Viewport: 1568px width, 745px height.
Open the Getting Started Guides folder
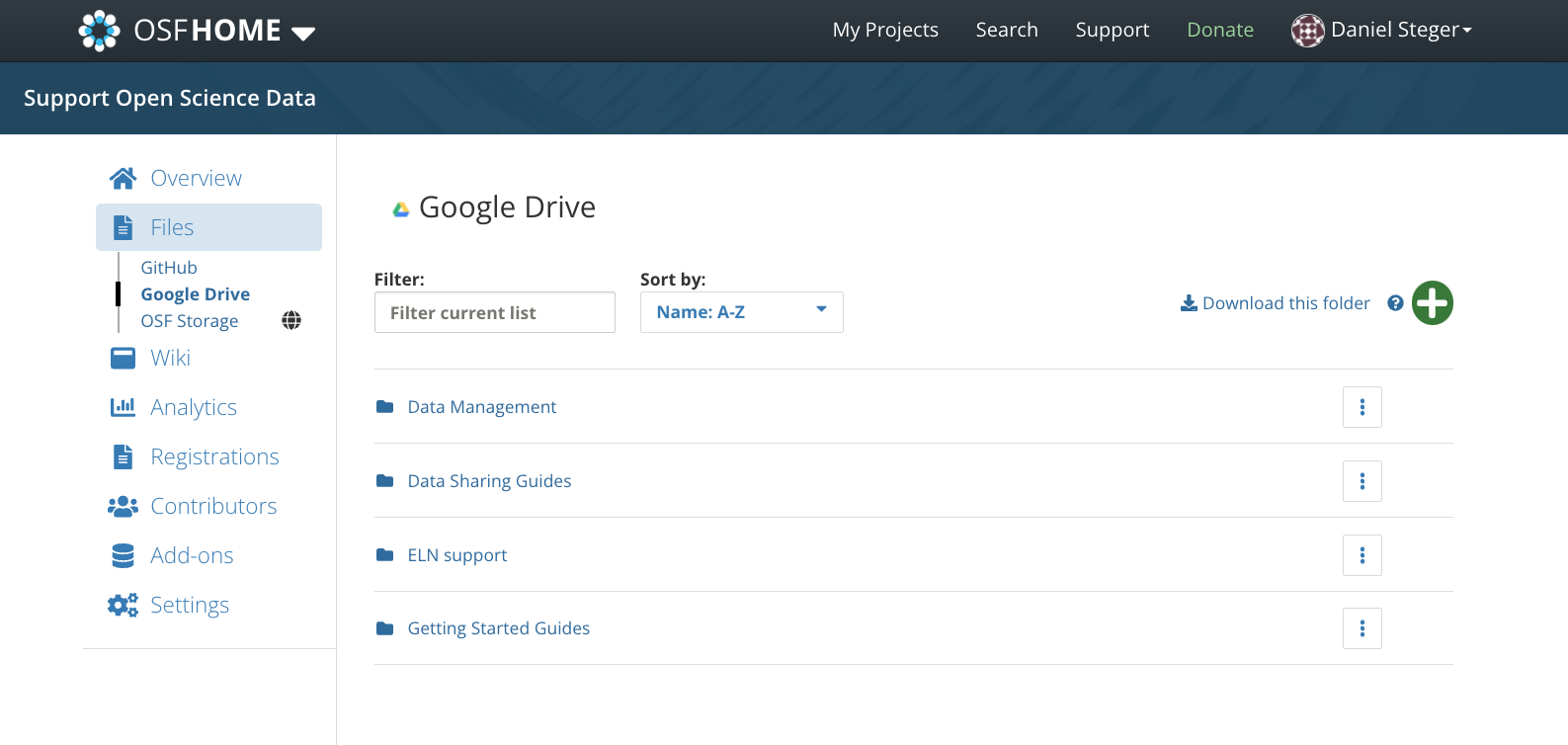tap(499, 628)
